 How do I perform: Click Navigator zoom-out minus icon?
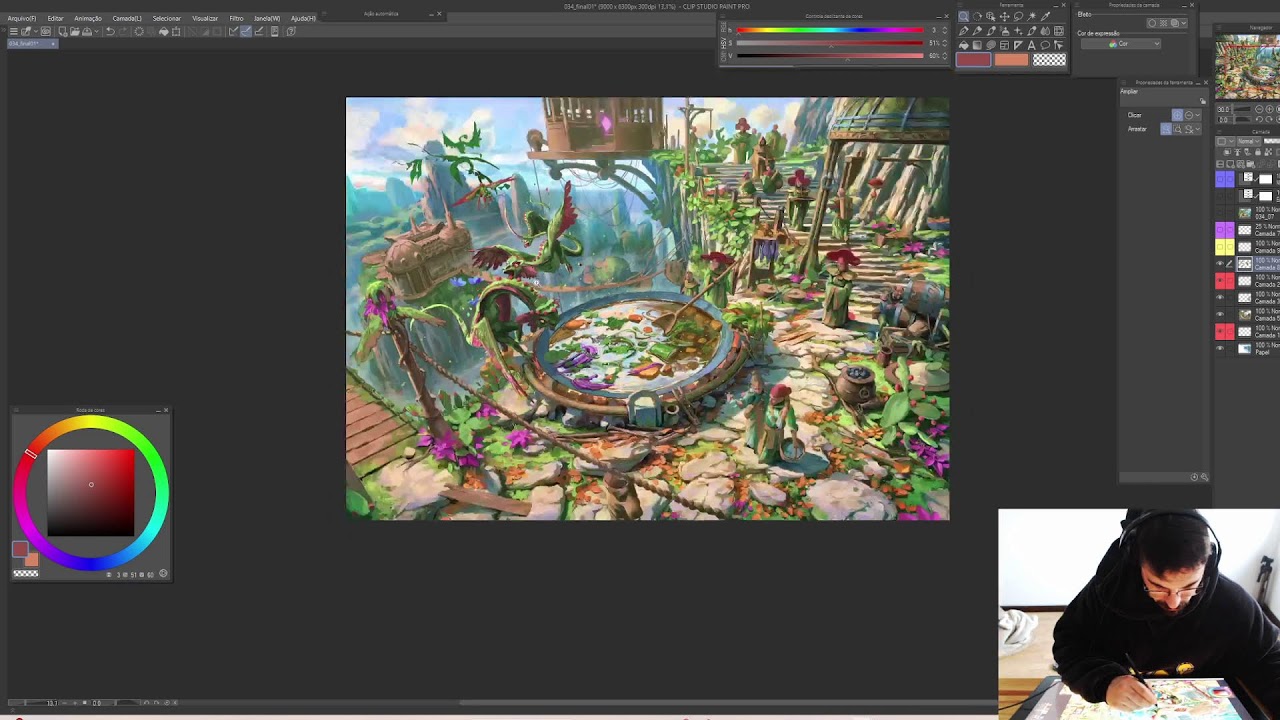coord(1259,109)
